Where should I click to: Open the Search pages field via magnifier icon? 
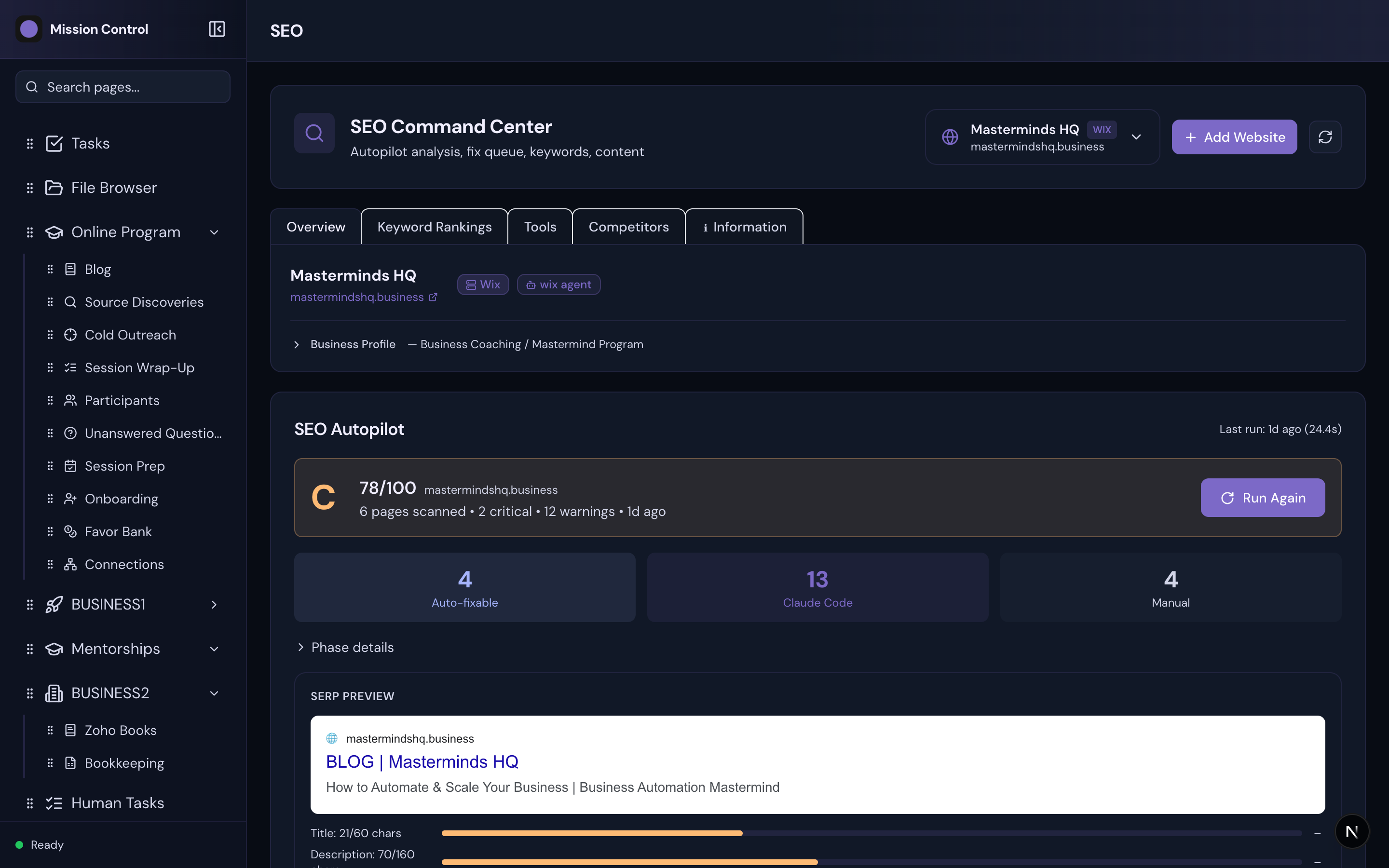click(x=32, y=87)
